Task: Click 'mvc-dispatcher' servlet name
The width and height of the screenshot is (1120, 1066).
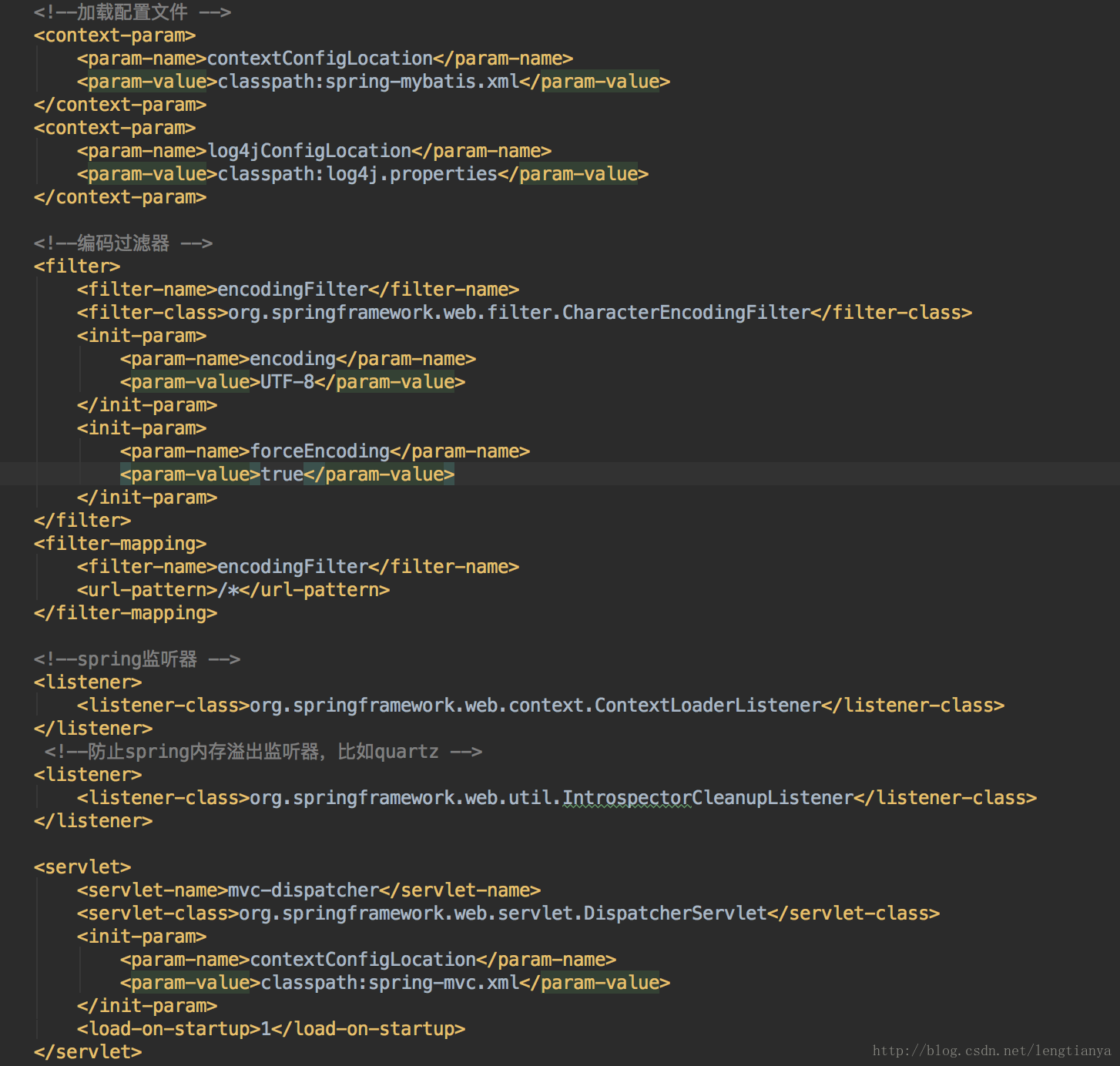Action: click(x=303, y=890)
